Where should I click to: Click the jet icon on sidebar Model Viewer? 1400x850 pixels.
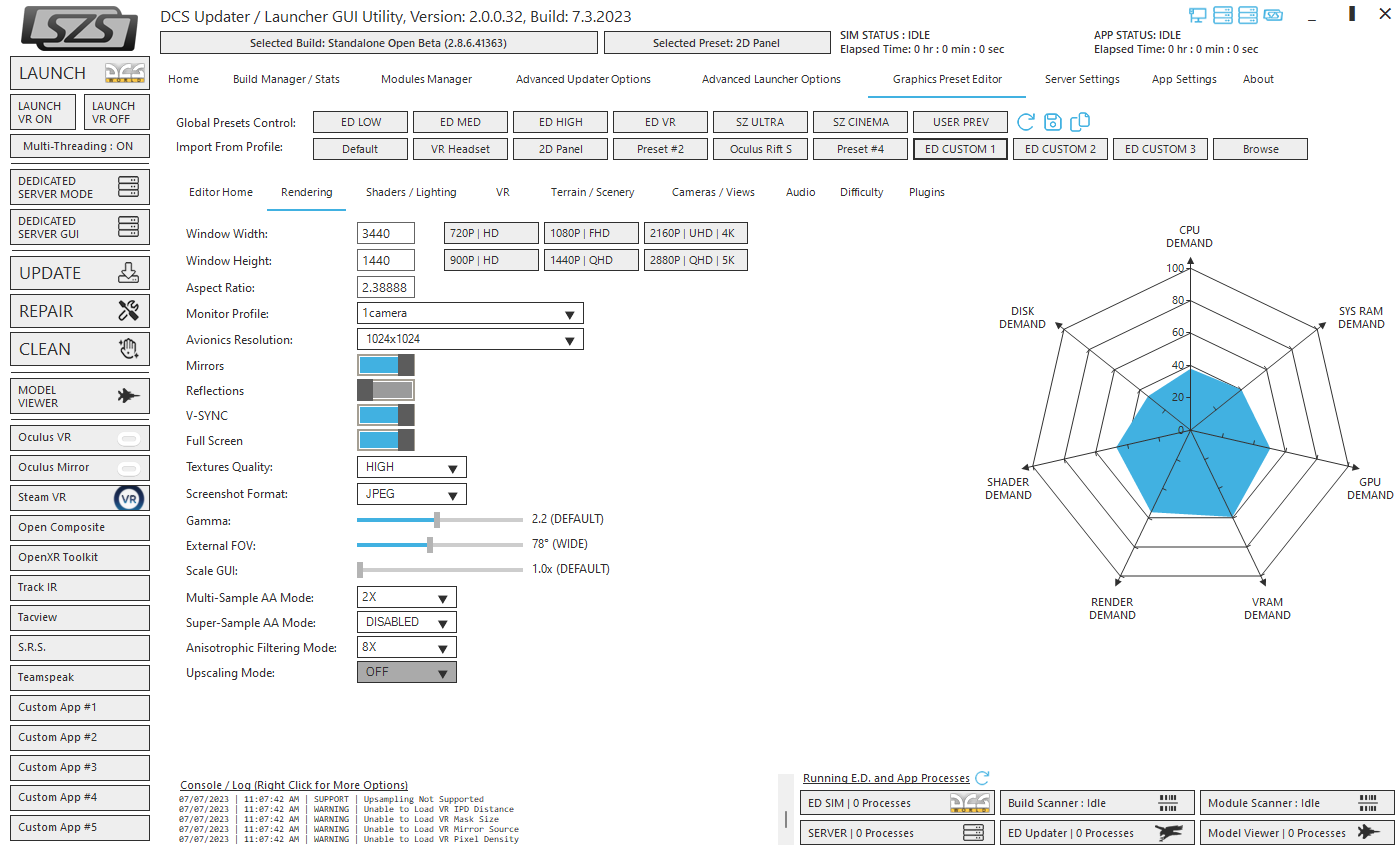tap(128, 396)
